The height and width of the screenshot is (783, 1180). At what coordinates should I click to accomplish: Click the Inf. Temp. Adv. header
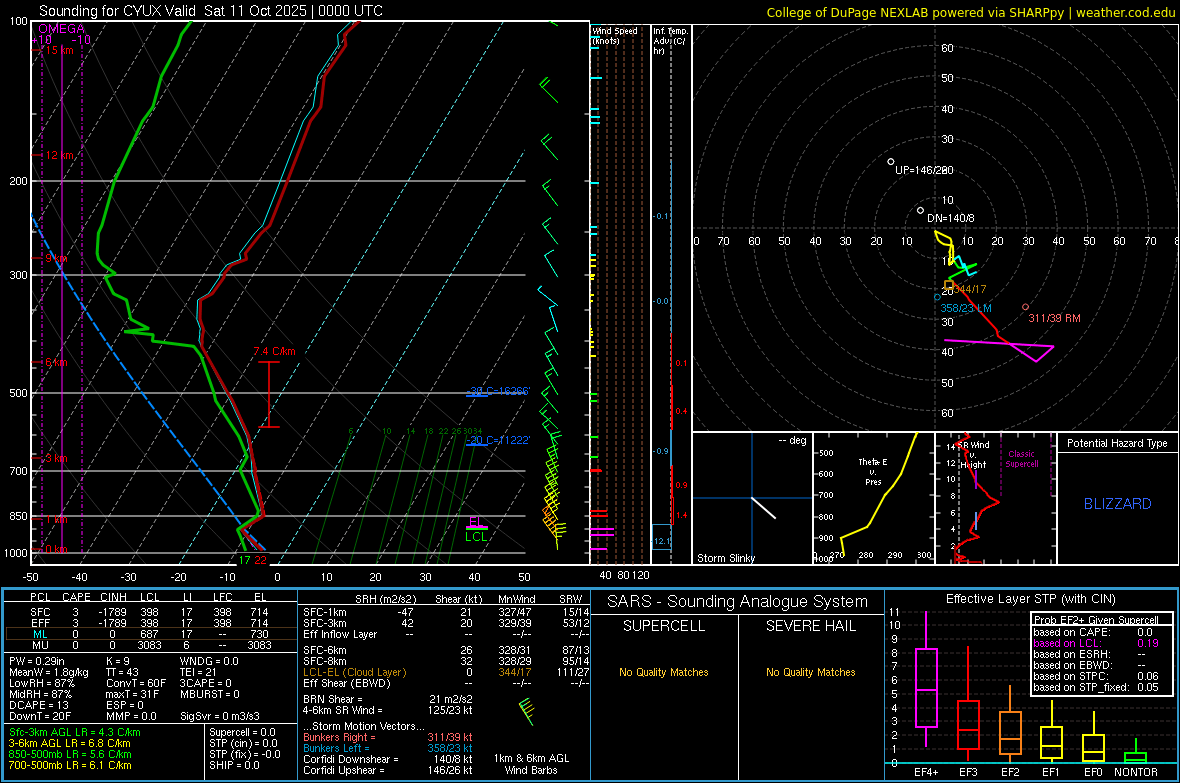(670, 41)
